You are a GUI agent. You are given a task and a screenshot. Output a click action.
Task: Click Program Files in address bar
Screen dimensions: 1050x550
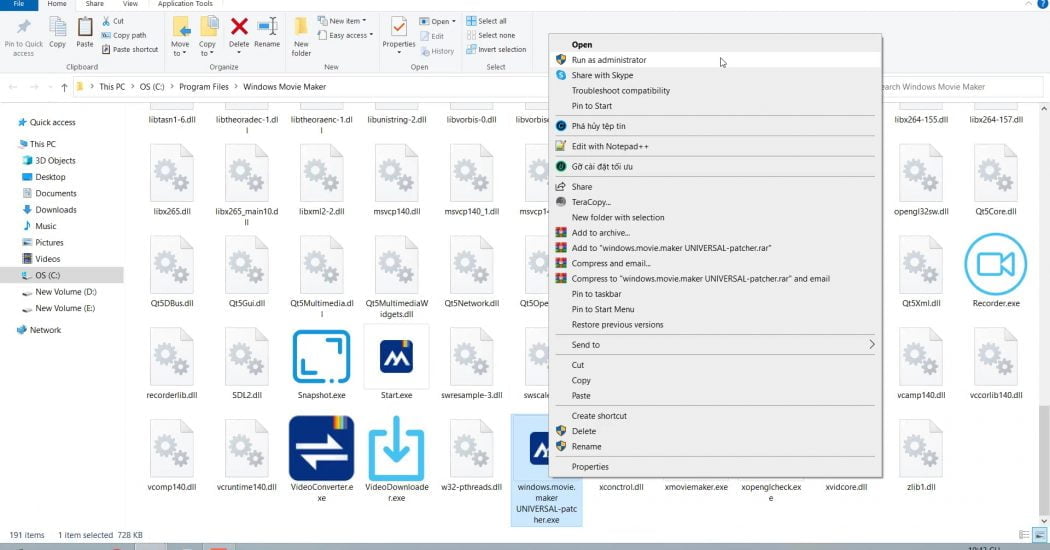point(204,87)
